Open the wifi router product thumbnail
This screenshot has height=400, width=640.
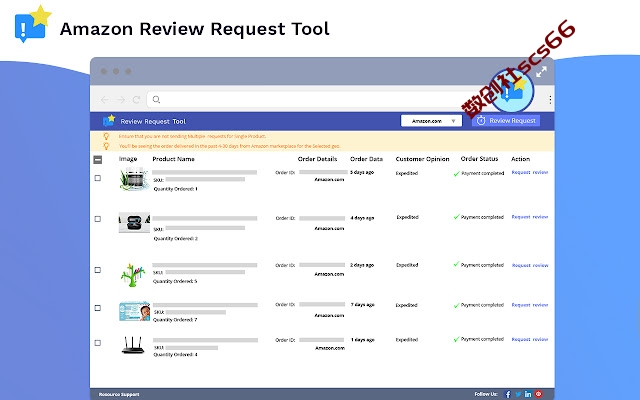(x=133, y=345)
